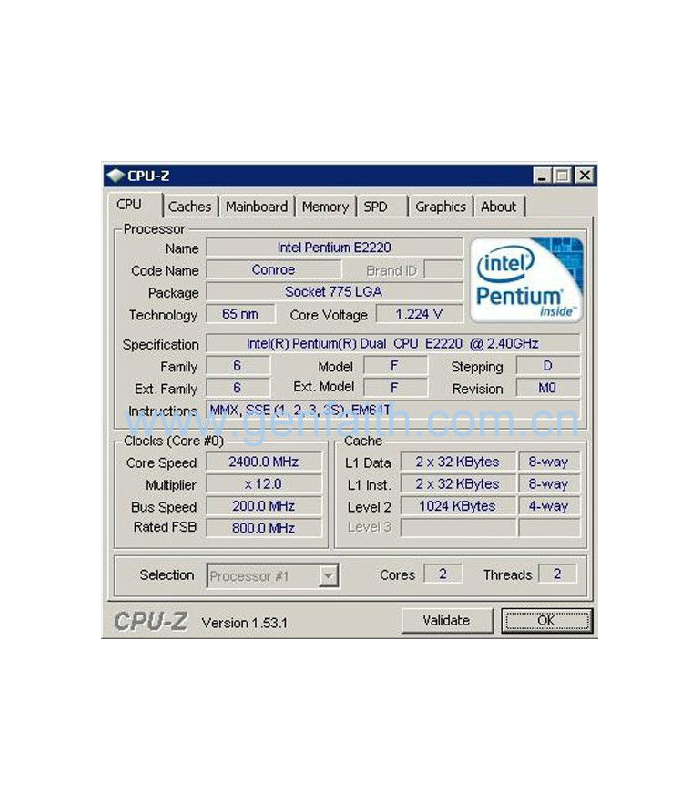700x800 pixels.
Task: Click the Level 2 value 1024 KBytes
Action: (x=458, y=506)
